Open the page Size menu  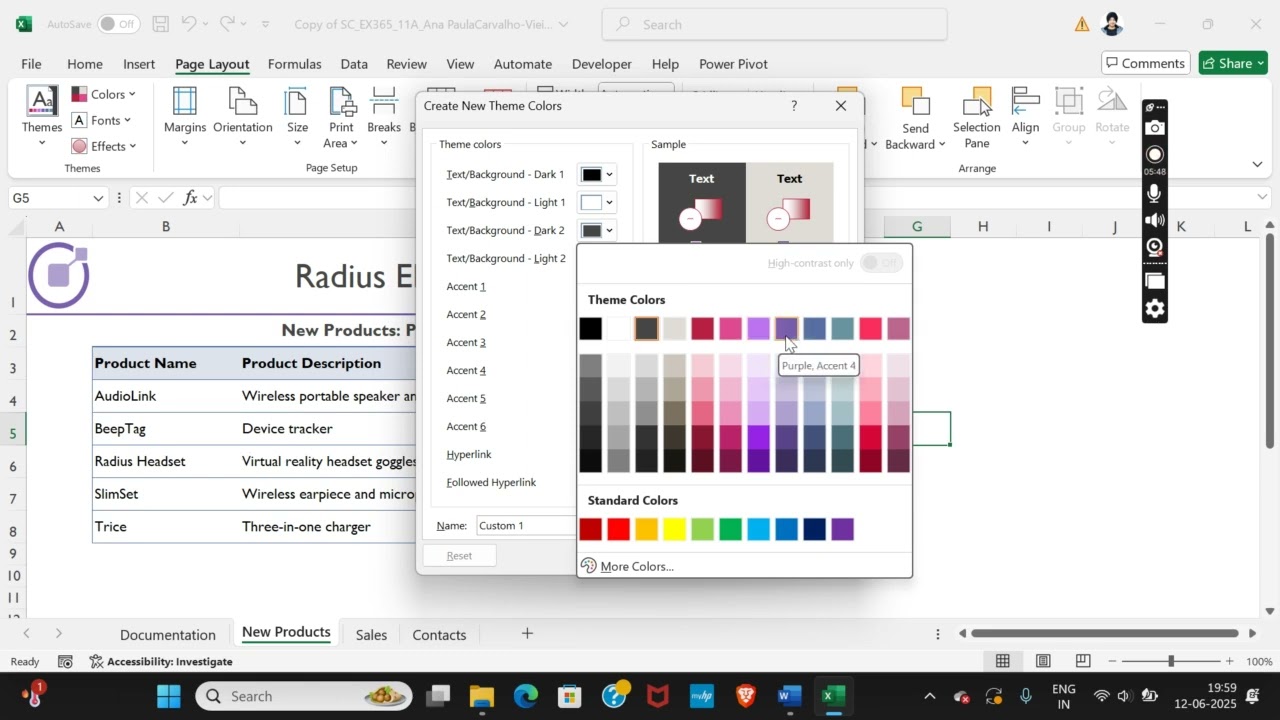(297, 115)
